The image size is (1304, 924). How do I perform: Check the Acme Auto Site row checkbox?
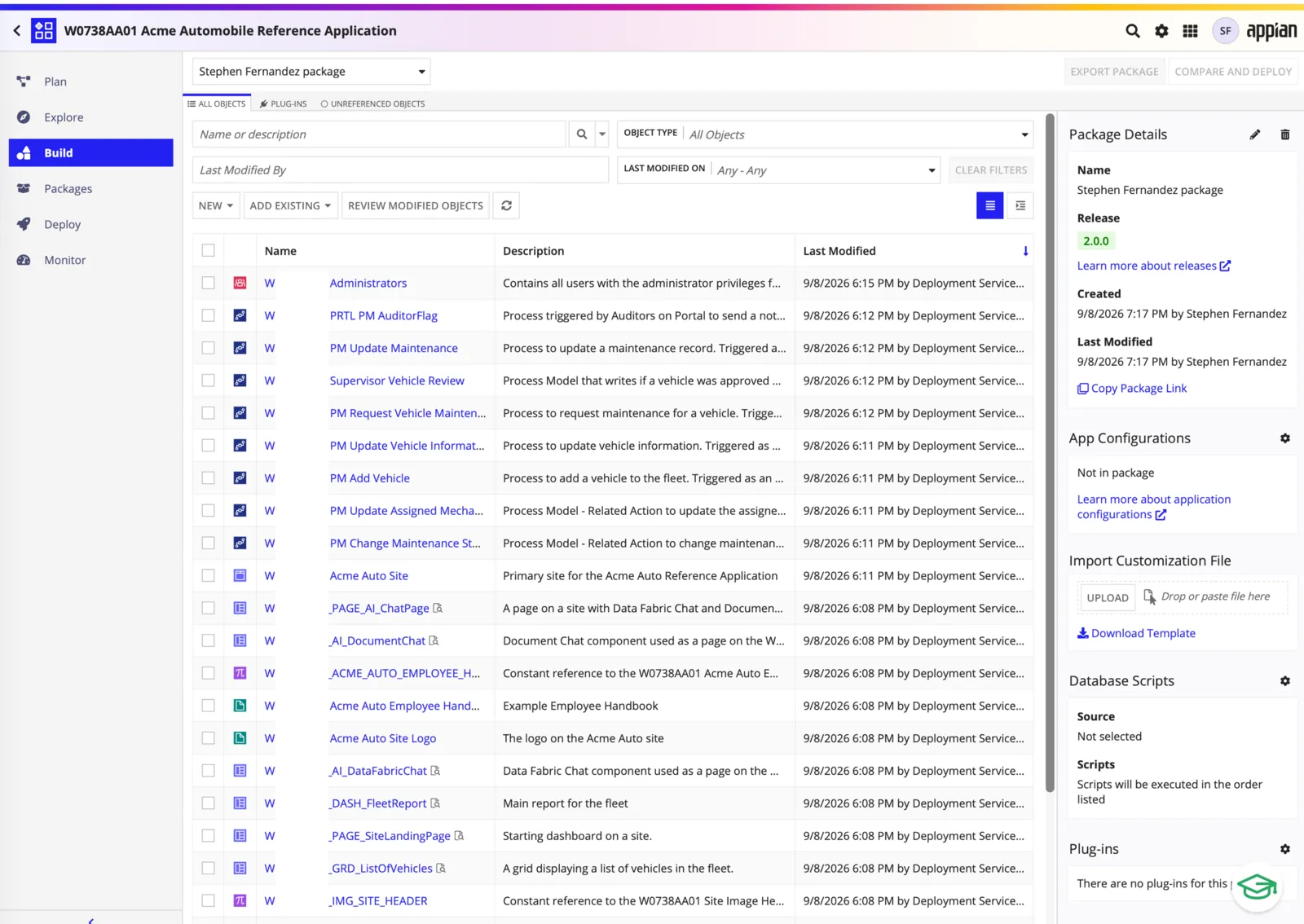click(209, 575)
